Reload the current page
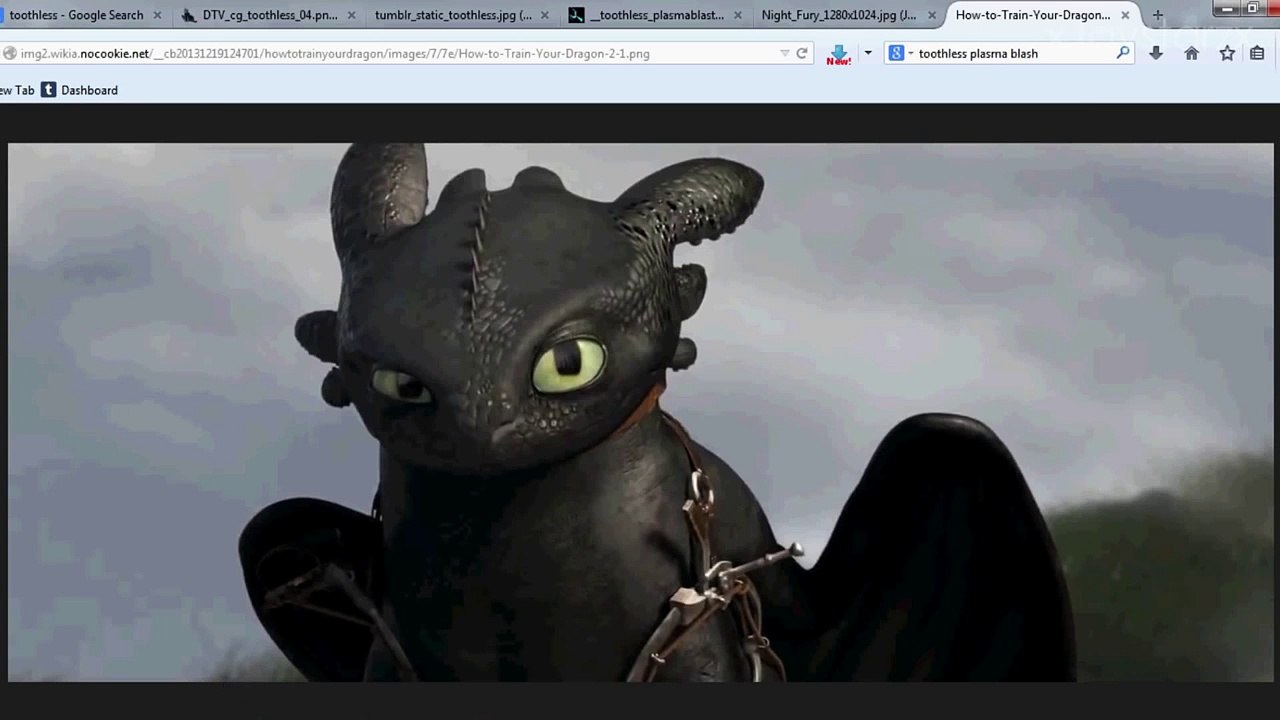The width and height of the screenshot is (1280, 720). 802,53
